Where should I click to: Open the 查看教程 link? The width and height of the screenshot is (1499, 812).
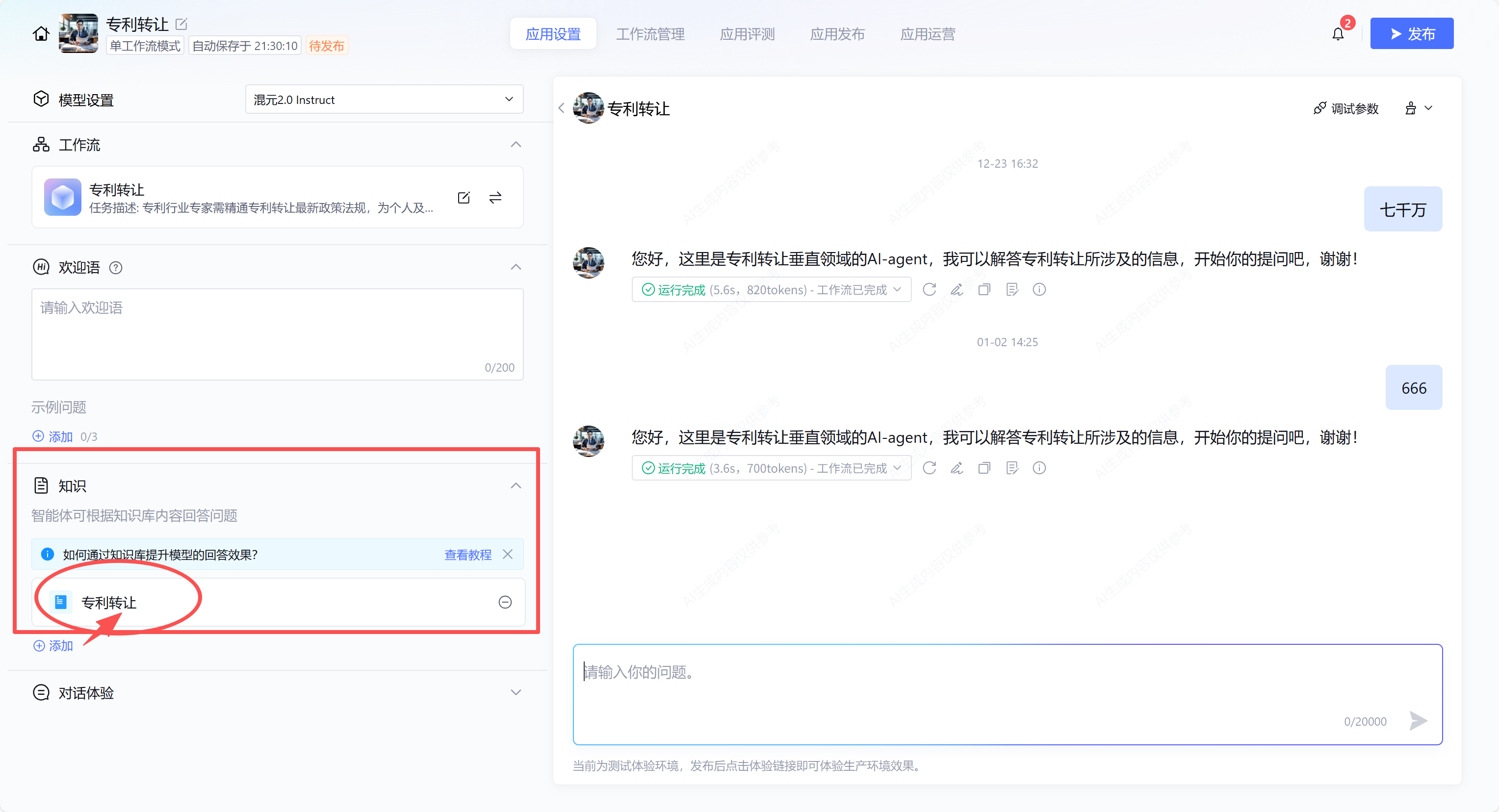click(468, 555)
